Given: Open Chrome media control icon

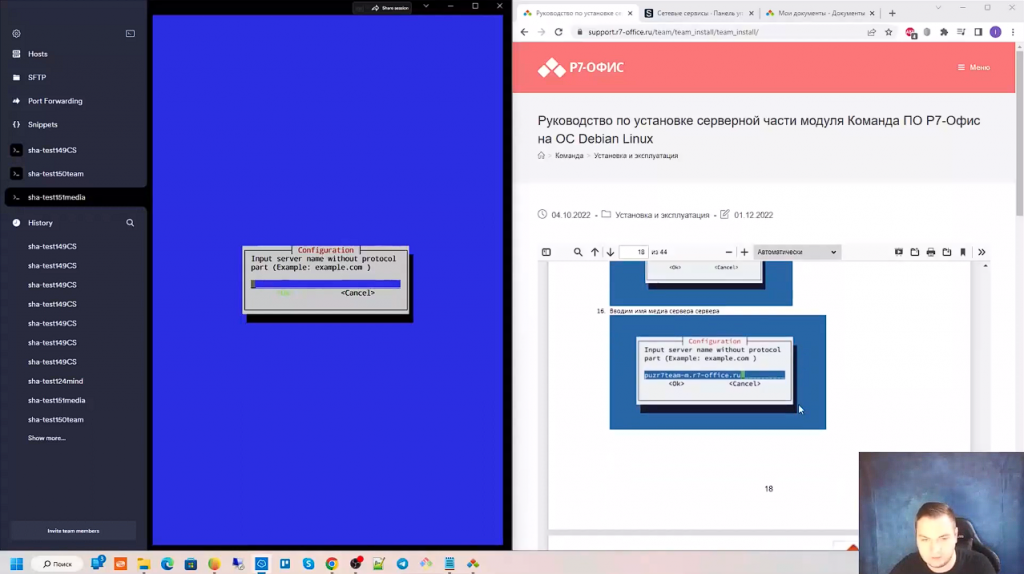Looking at the screenshot, I should pyautogui.click(x=961, y=32).
